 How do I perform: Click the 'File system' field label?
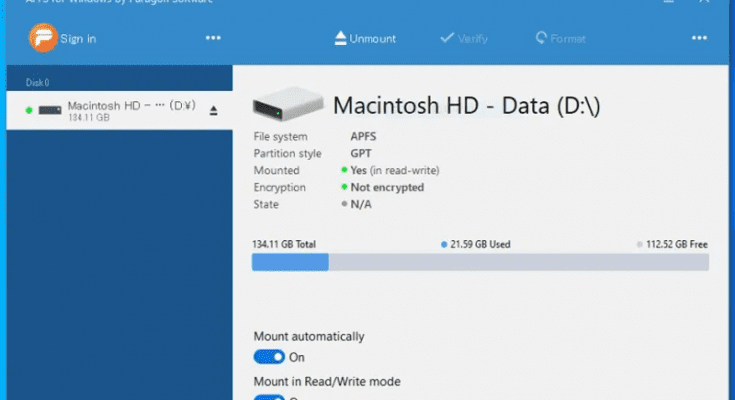point(280,136)
